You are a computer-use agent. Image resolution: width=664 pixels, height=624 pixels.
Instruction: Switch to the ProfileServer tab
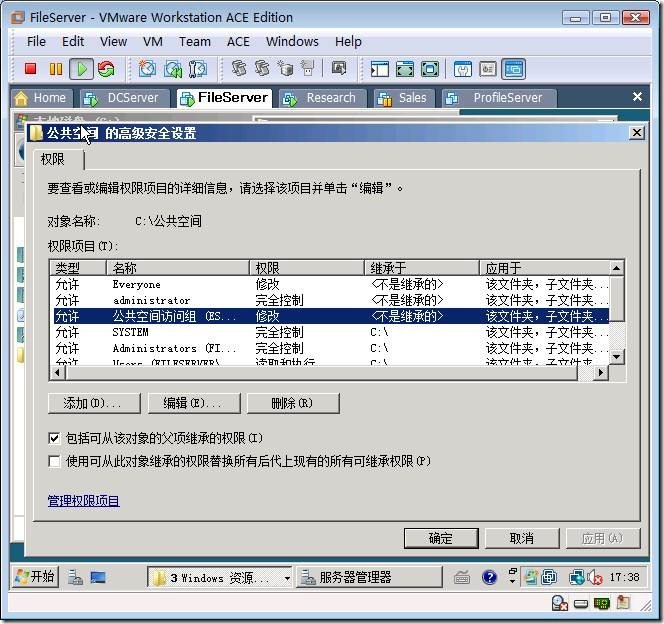point(499,98)
